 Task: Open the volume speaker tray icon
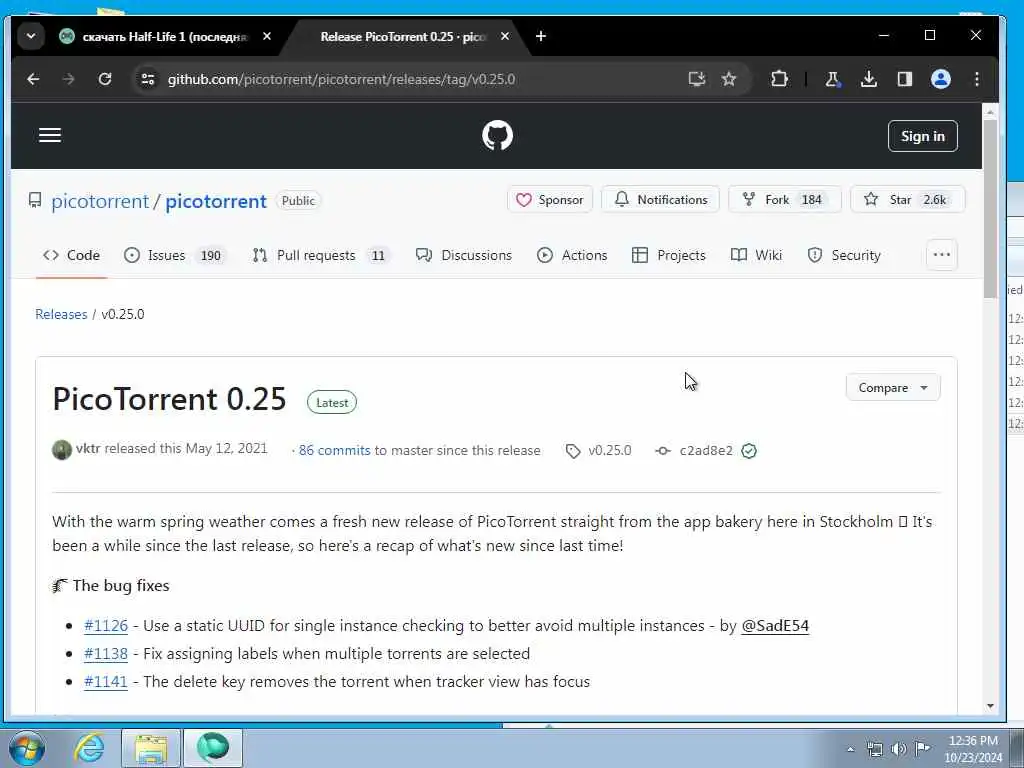click(899, 749)
